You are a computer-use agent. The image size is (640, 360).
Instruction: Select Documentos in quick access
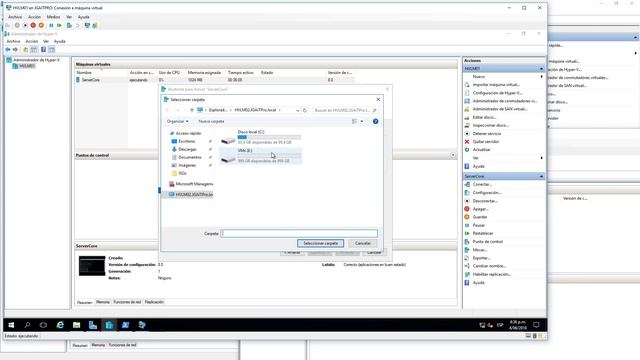(189, 157)
